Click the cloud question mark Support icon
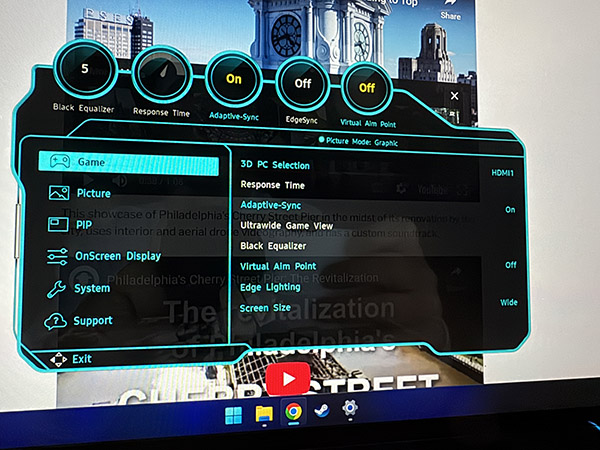Image resolution: width=600 pixels, height=450 pixels. point(55,321)
